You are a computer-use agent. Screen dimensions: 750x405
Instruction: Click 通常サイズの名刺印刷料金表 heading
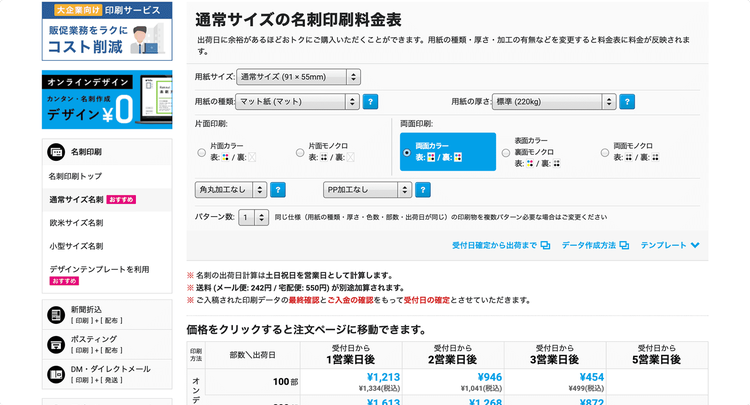tap(298, 20)
